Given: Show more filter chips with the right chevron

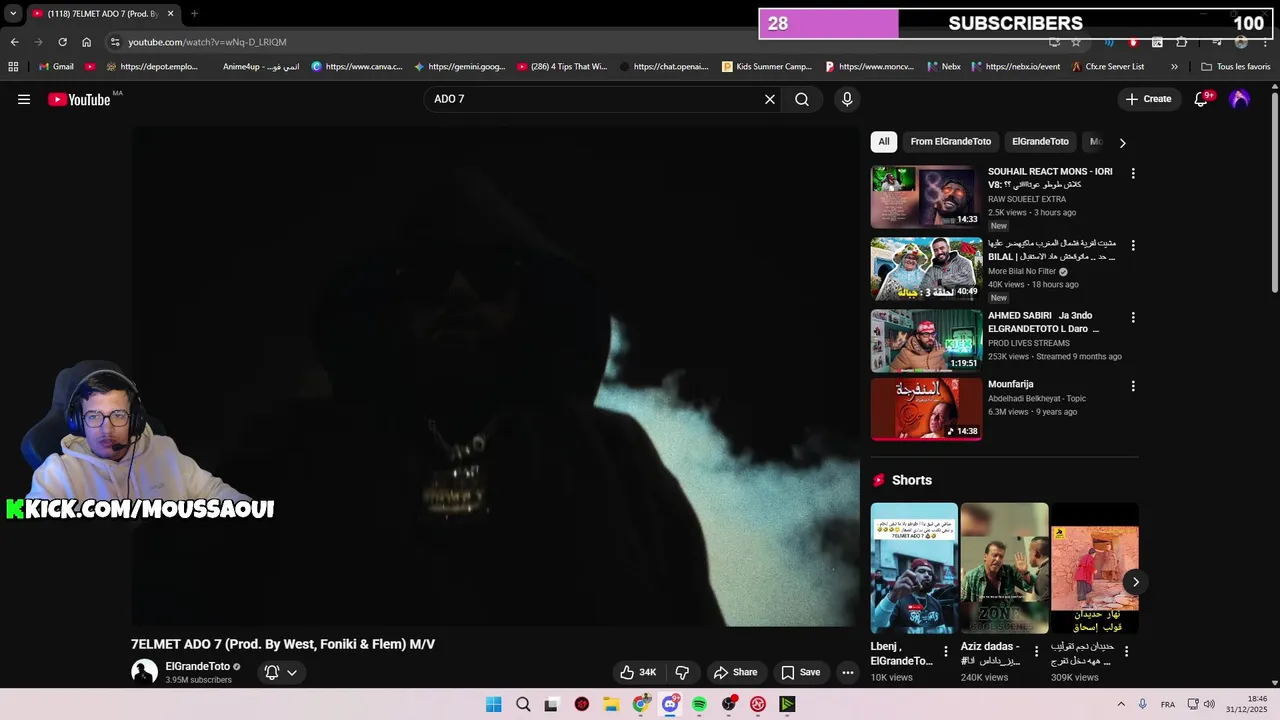Looking at the screenshot, I should (1122, 143).
